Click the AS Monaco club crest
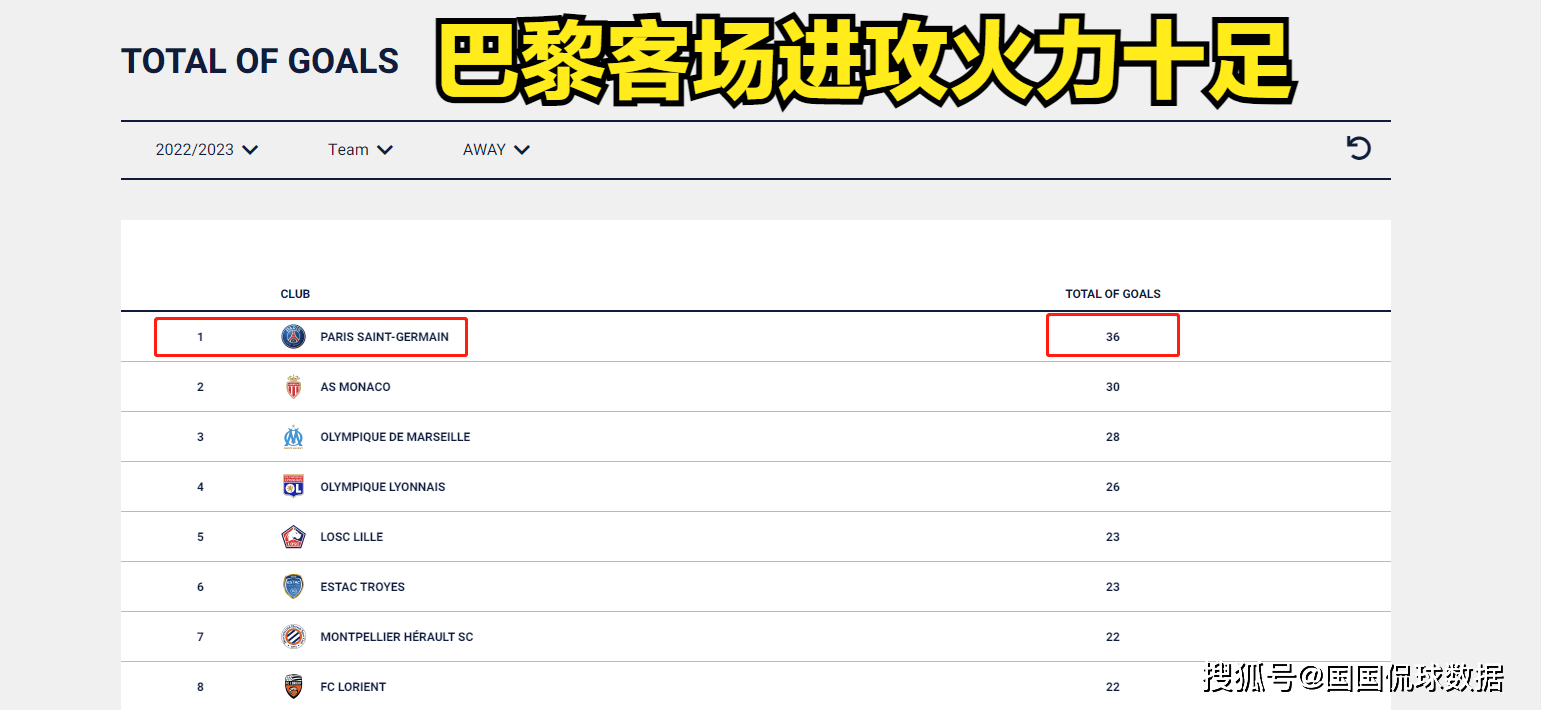Screen dimensions: 1541x710 coord(293,387)
